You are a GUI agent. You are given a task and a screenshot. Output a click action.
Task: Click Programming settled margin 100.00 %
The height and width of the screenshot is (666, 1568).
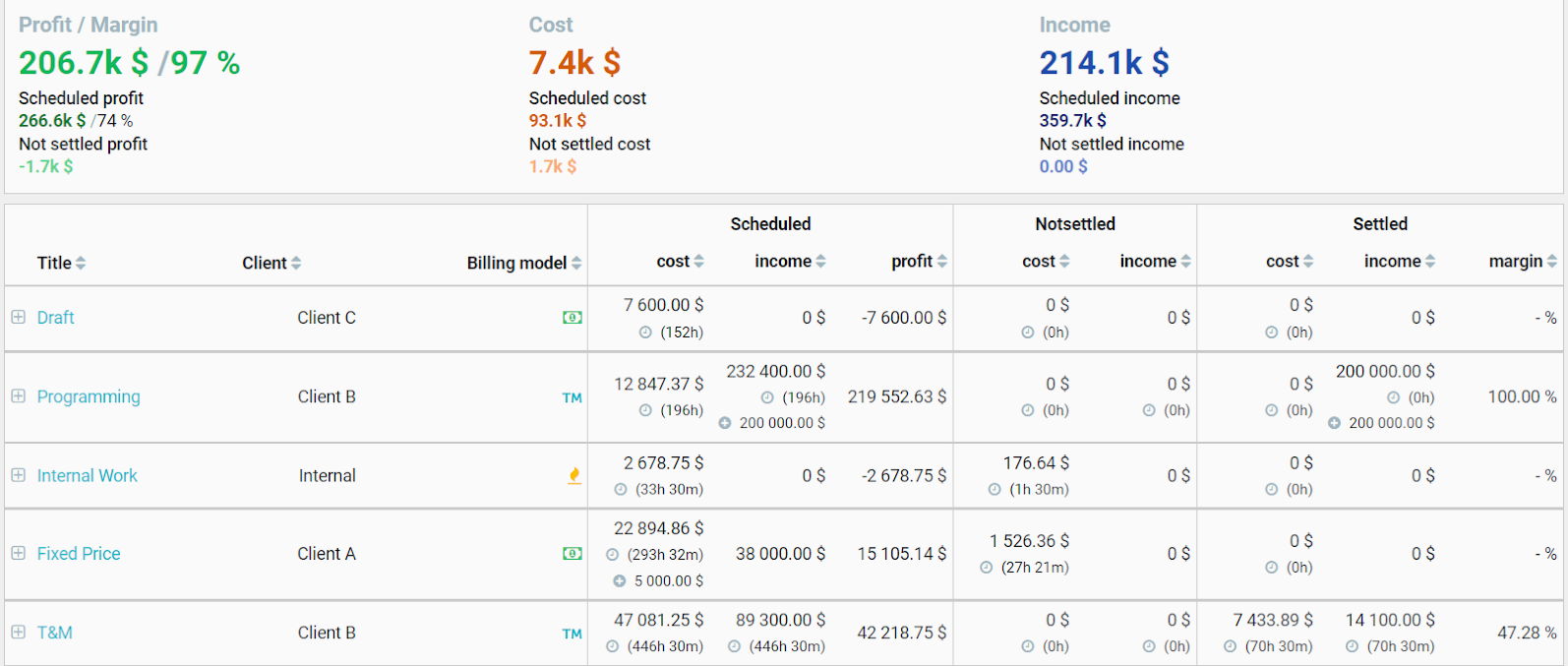(x=1522, y=396)
